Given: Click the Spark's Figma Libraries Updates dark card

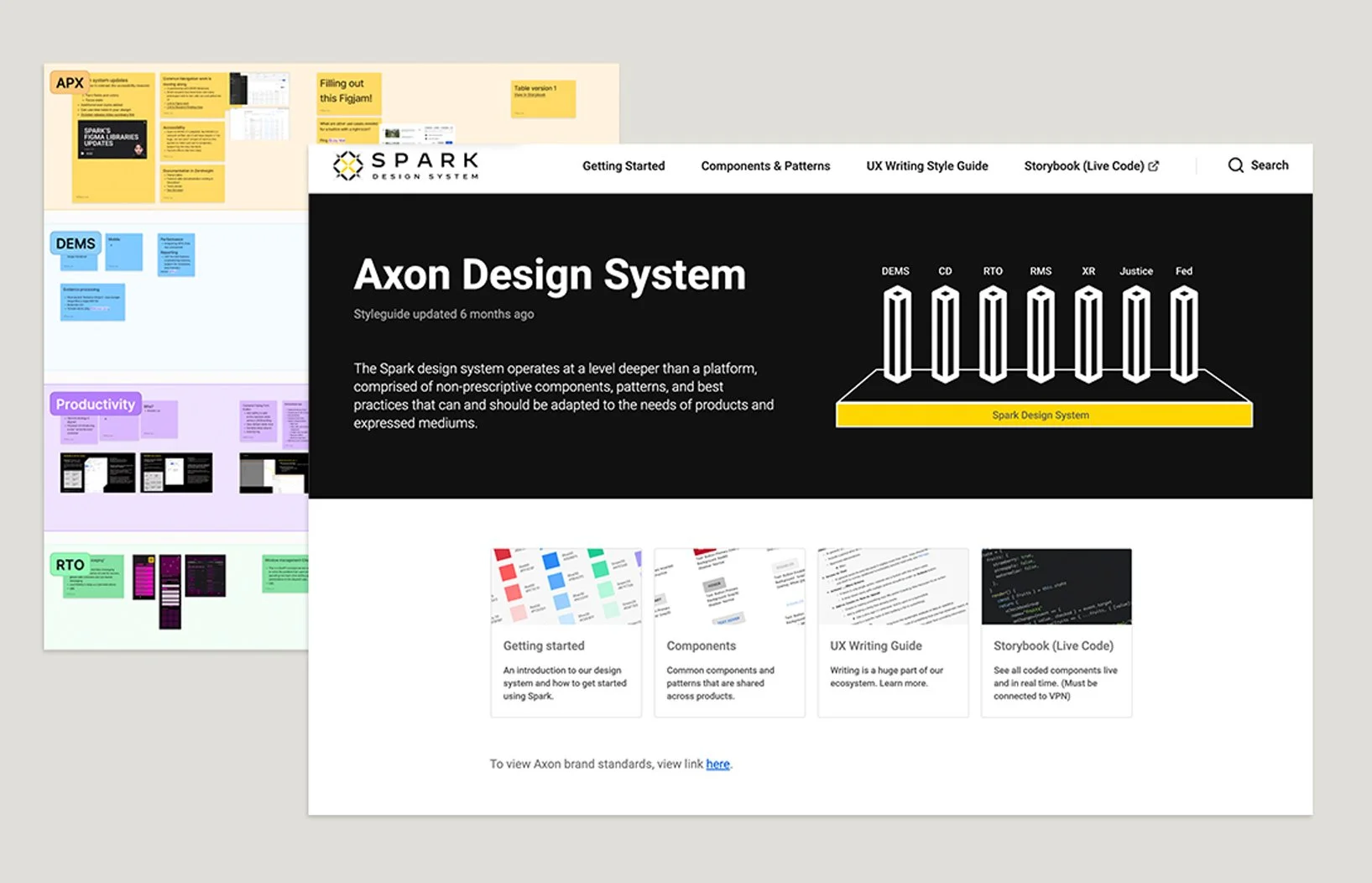Looking at the screenshot, I should point(114,140).
